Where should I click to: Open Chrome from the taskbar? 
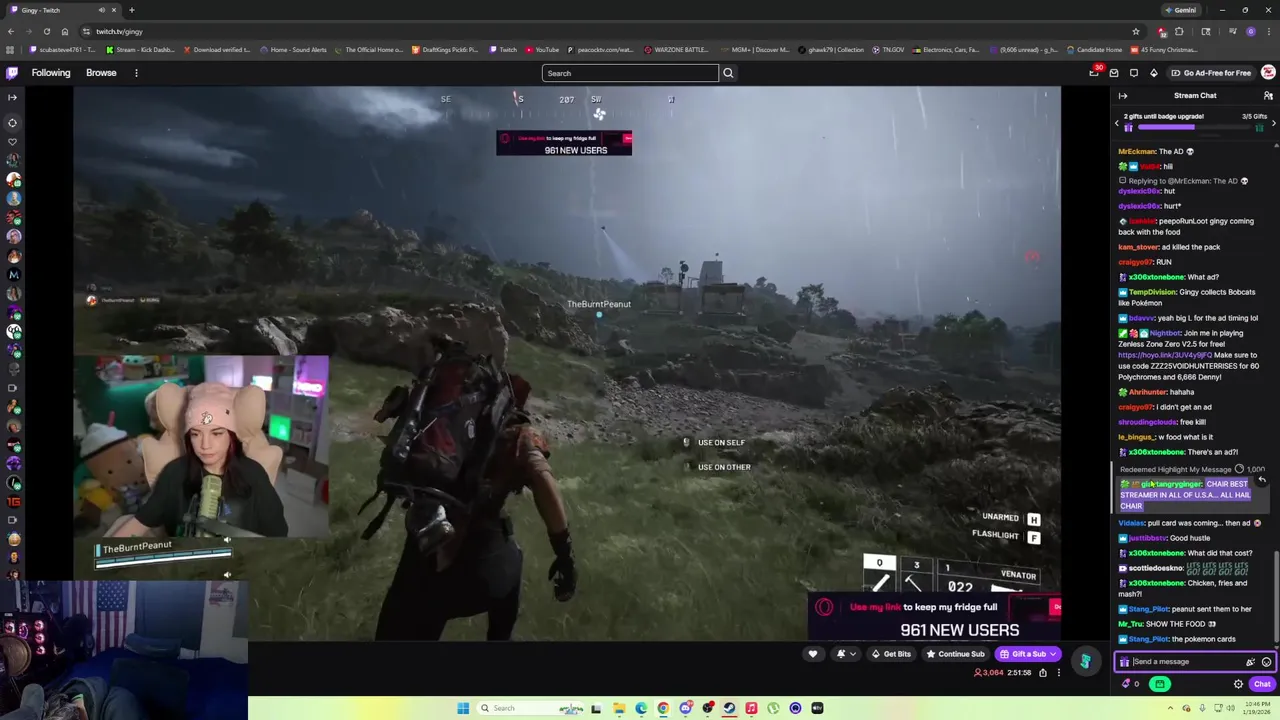[663, 708]
